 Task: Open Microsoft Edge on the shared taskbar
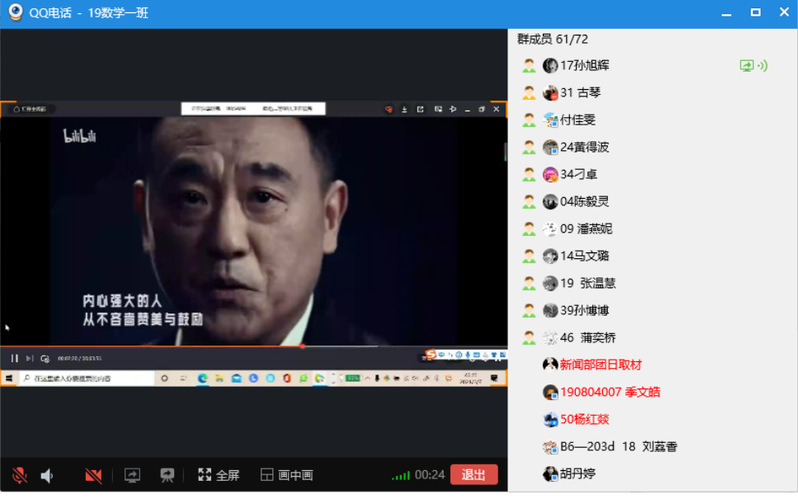click(x=203, y=378)
